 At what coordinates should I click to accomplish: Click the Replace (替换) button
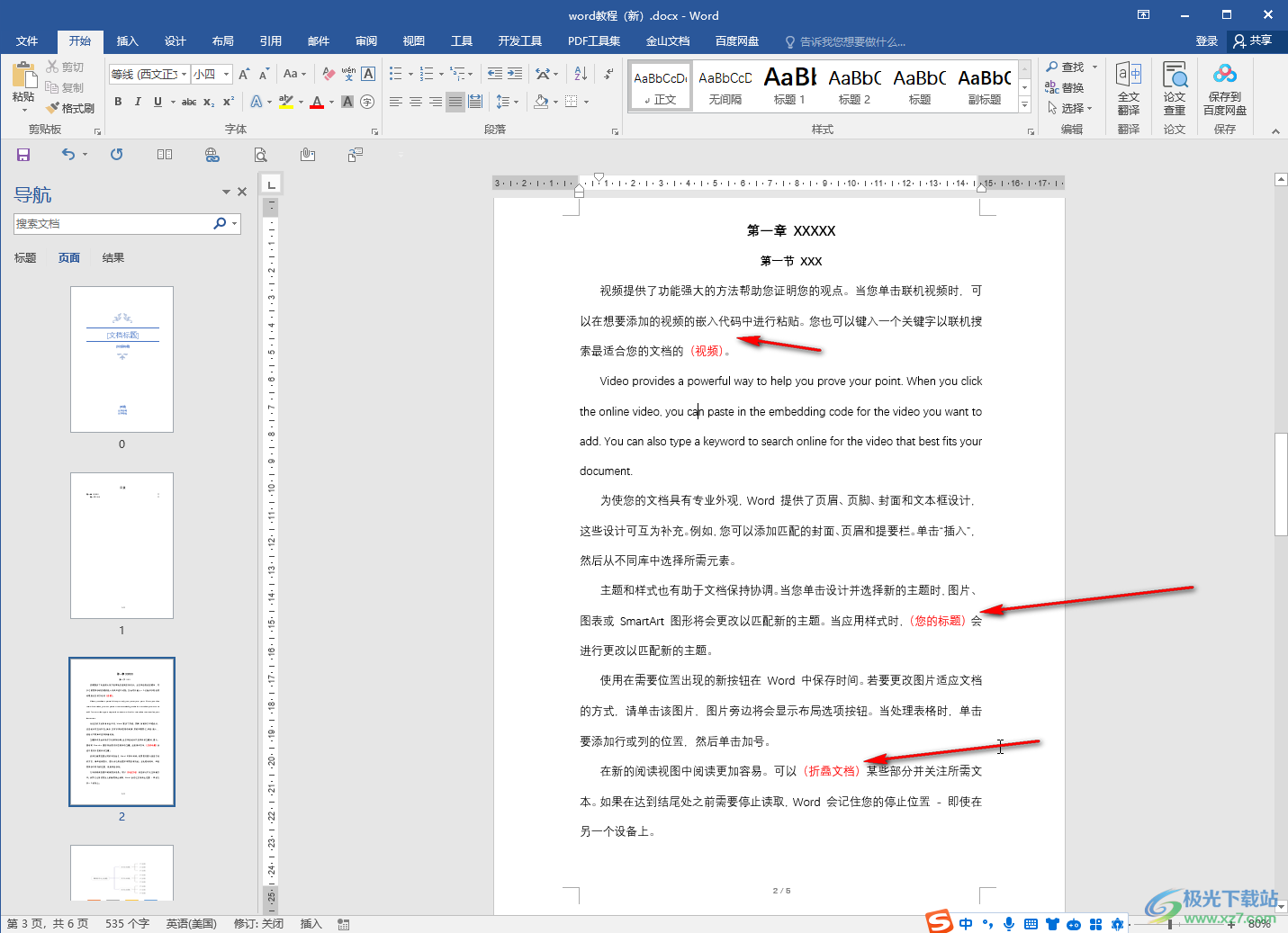pyautogui.click(x=1065, y=87)
